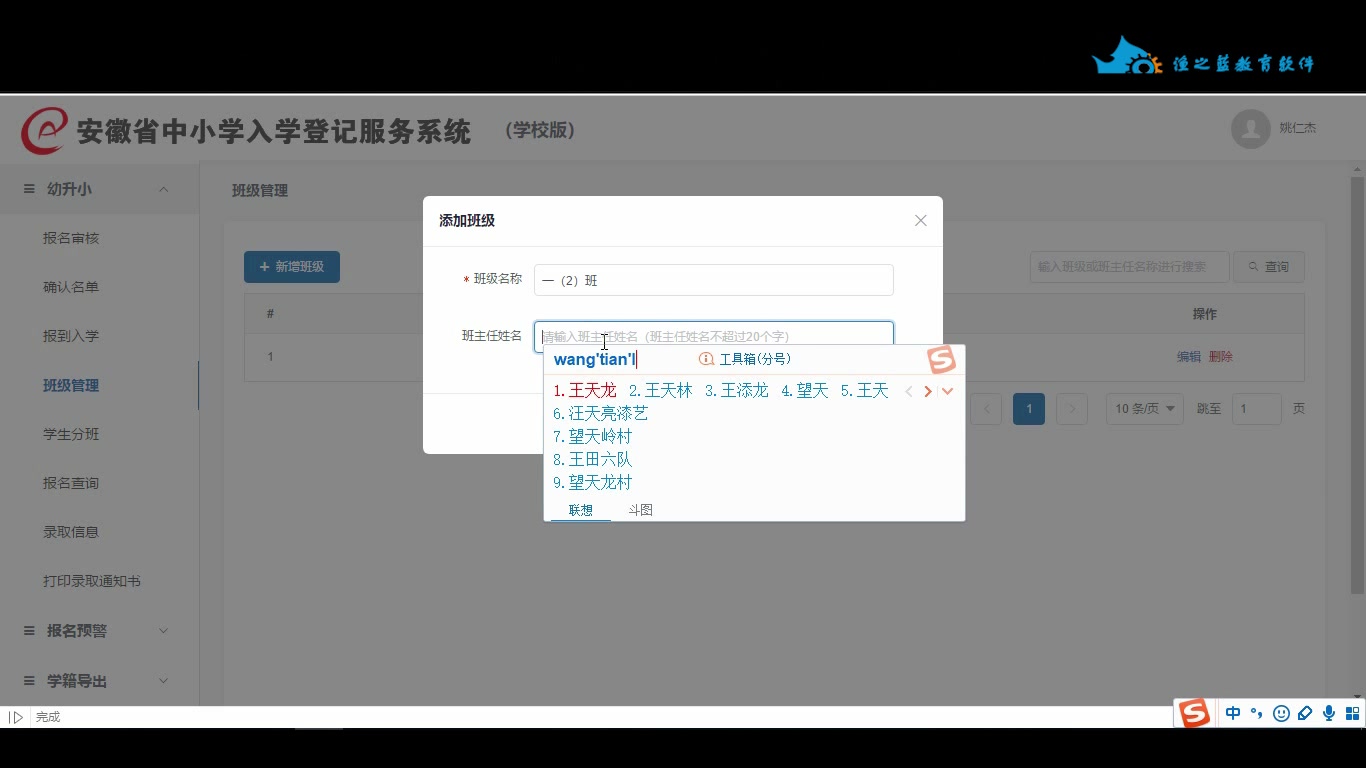Click the 查询 search button

1269,267
